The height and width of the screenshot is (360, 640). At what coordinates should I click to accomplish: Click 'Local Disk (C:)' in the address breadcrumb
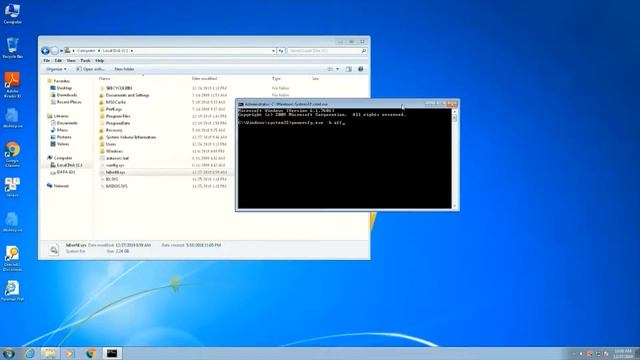click(x=115, y=51)
